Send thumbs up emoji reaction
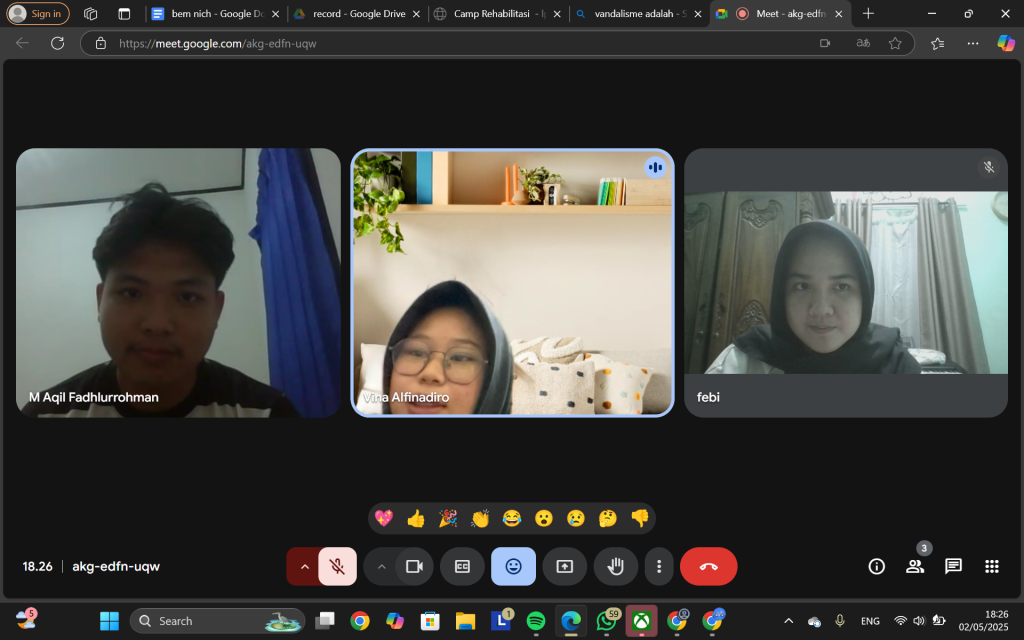 click(416, 518)
